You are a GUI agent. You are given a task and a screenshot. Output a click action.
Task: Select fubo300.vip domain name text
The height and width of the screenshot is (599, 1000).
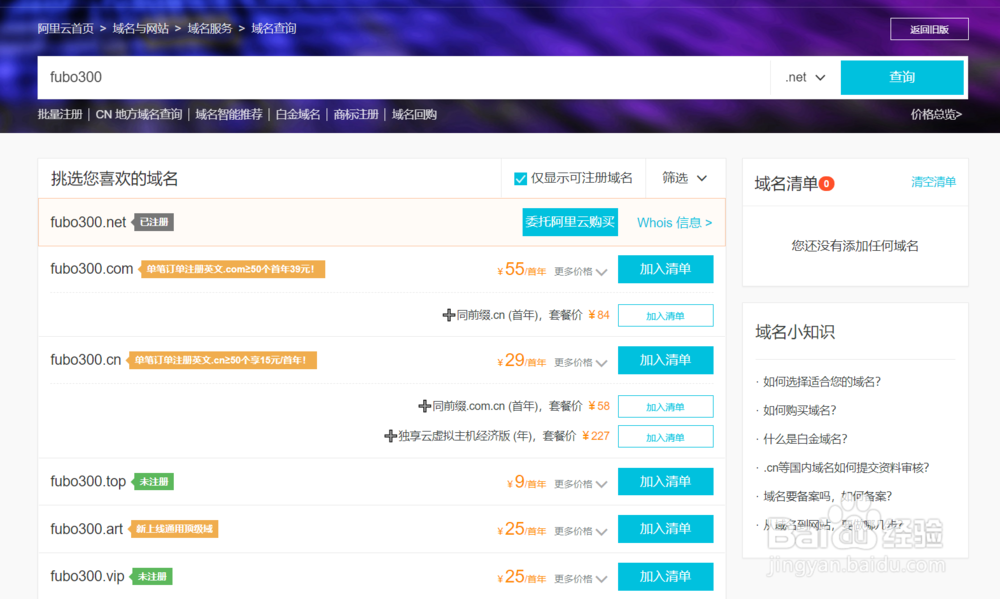(x=87, y=577)
